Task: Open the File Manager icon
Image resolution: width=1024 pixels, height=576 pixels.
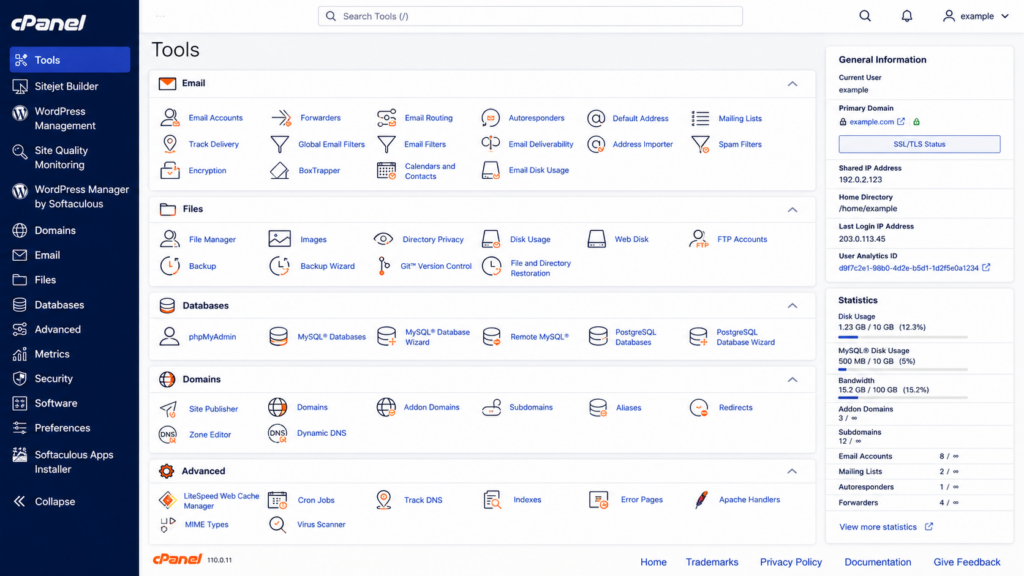Action: [170, 239]
